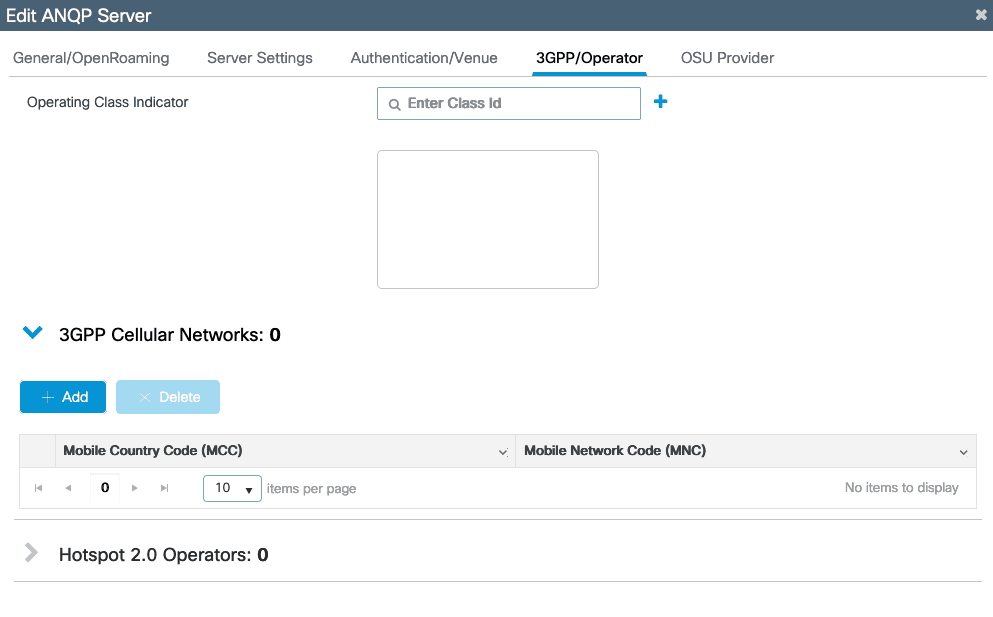Click the empty Operating Class list box
The image size is (993, 617).
(487, 219)
